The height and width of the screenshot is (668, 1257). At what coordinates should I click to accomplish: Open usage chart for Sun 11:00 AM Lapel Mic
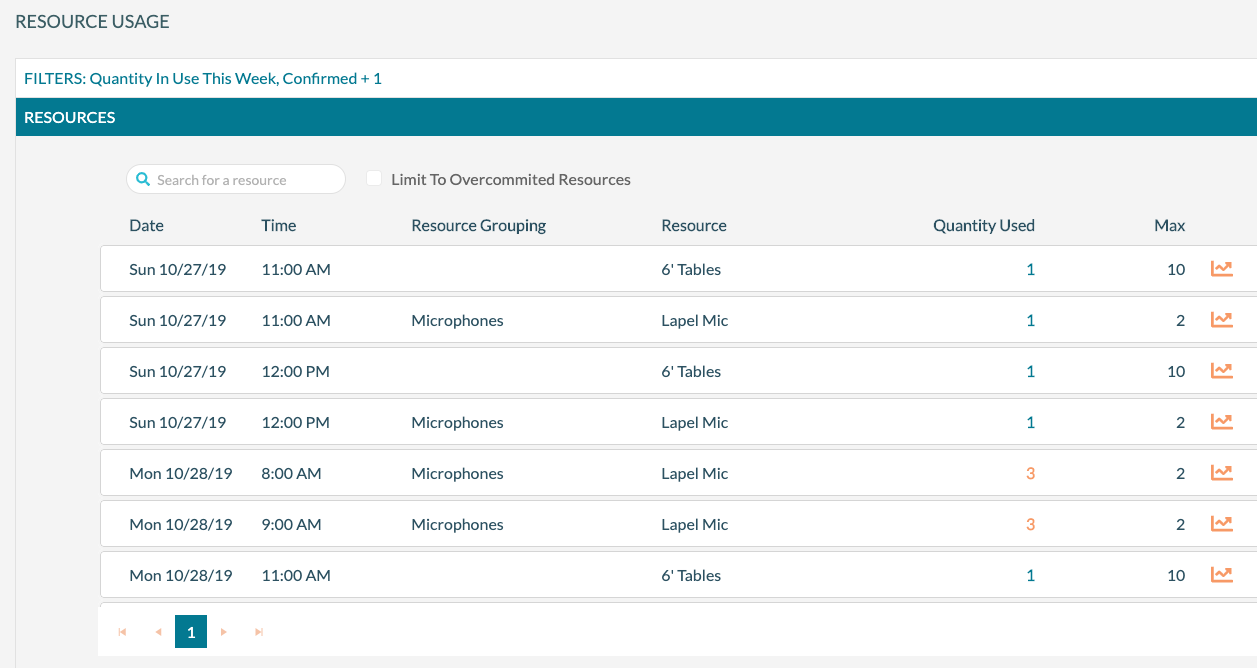[1221, 320]
